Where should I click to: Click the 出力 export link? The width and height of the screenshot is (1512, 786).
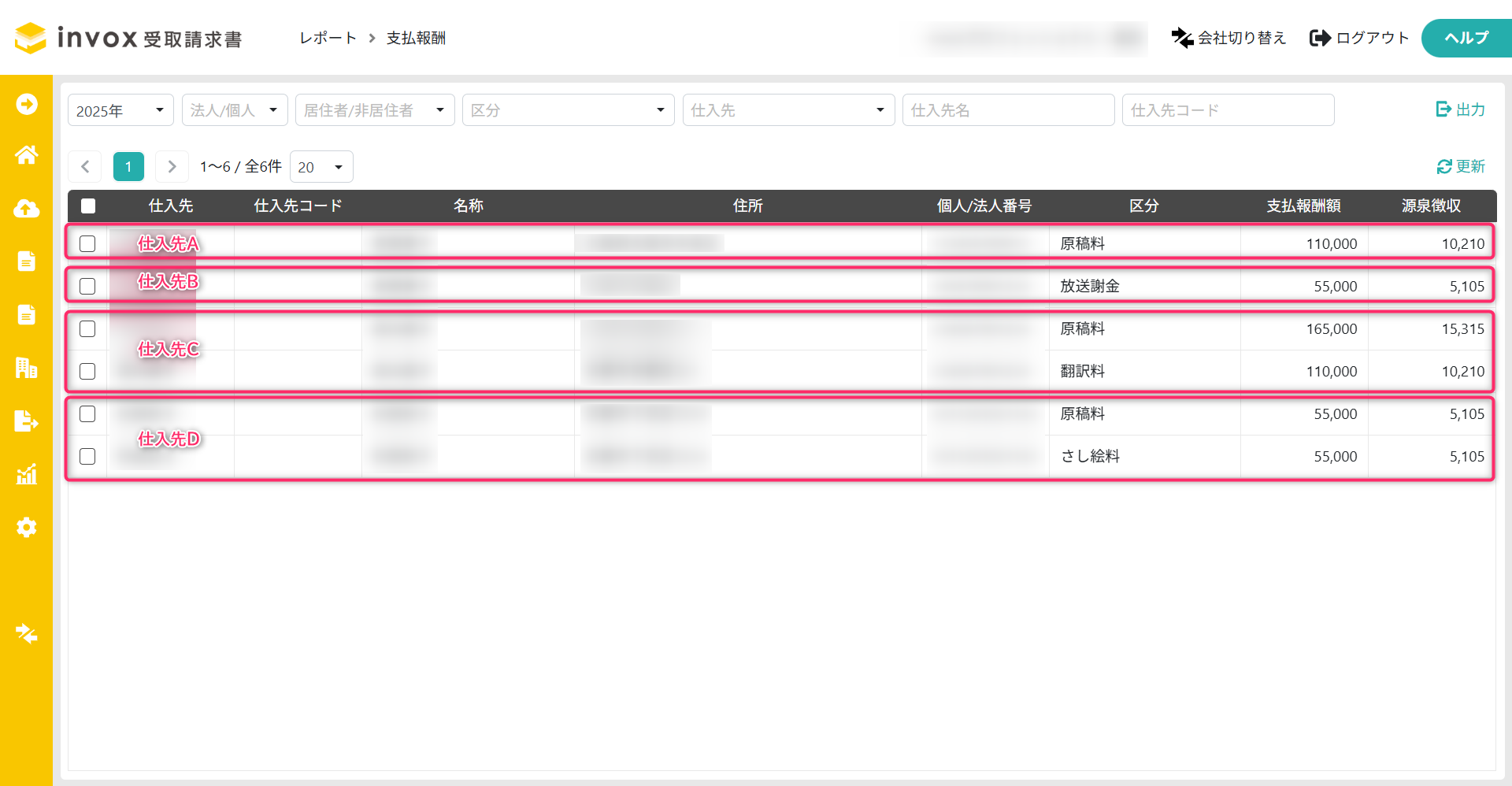1461,109
